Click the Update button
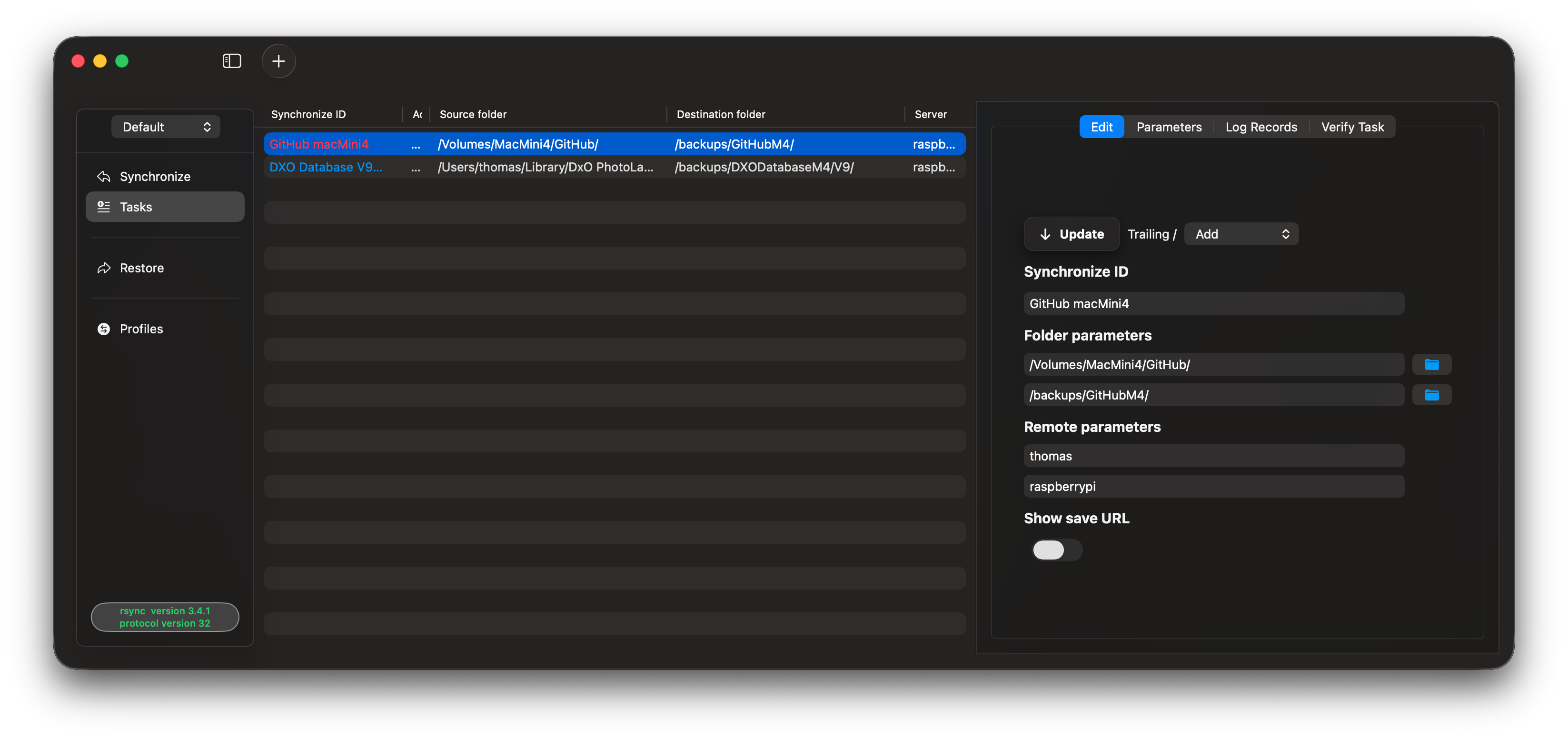 click(1072, 234)
